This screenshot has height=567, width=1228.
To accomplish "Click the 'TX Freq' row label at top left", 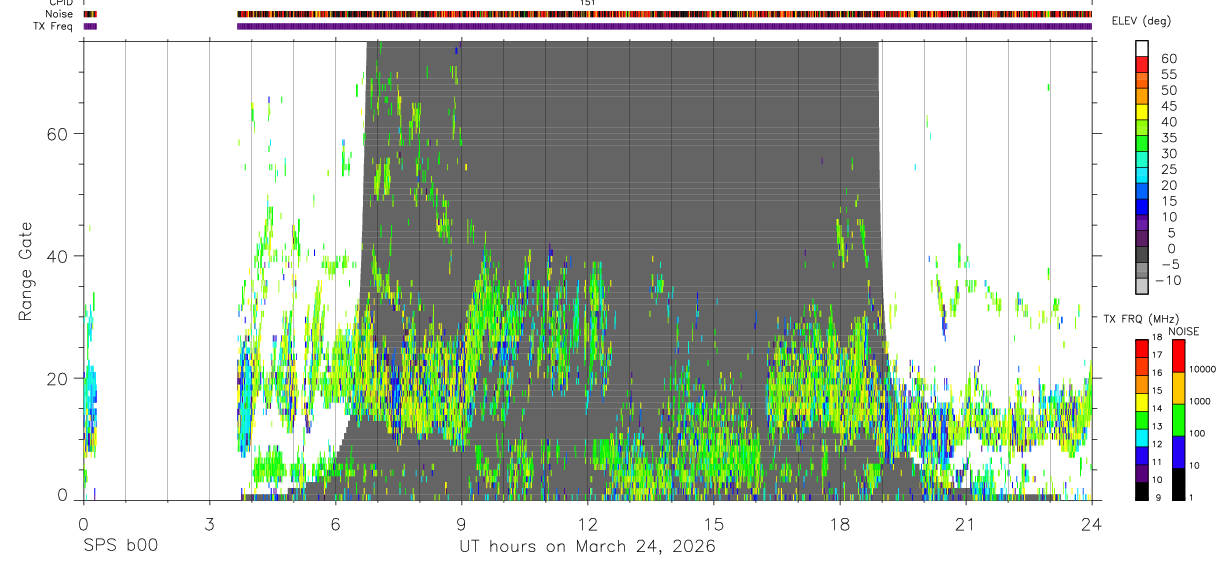I will pyautogui.click(x=53, y=26).
